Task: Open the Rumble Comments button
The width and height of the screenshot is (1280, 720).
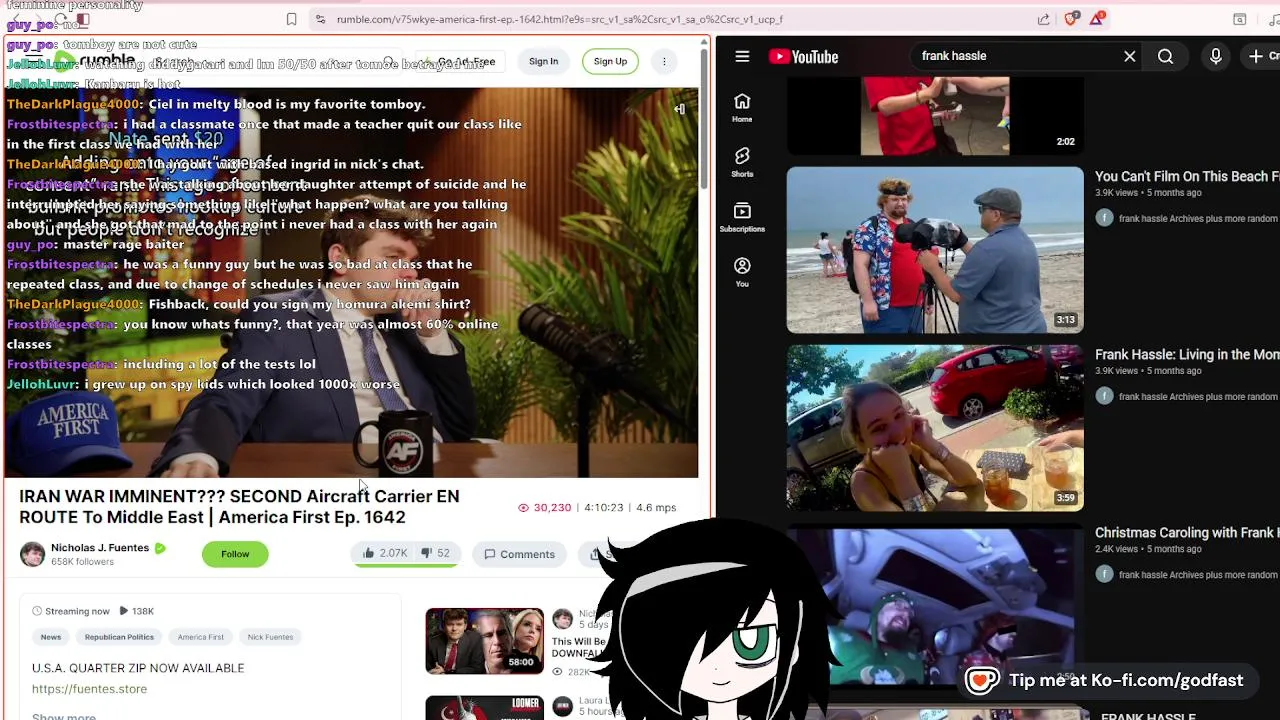Action: tap(519, 554)
